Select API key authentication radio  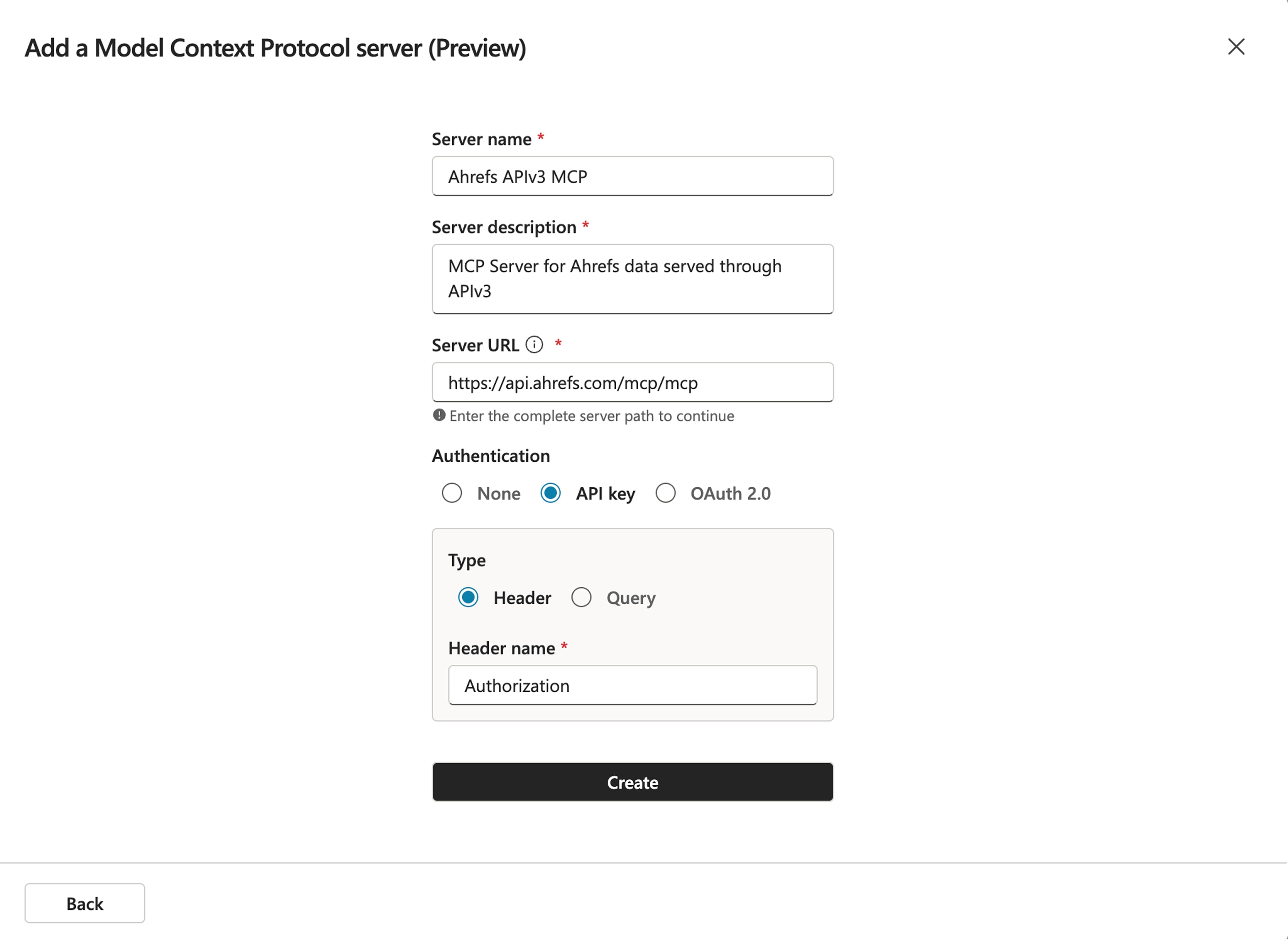(550, 493)
